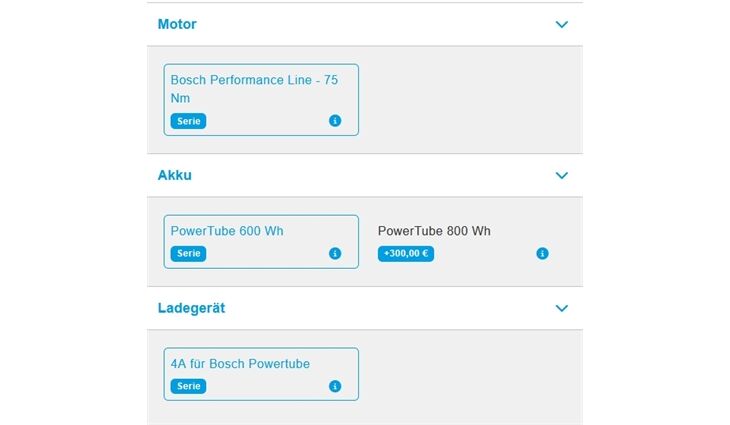Click the Serie badge on the charger card
The height and width of the screenshot is (425, 730).
(188, 386)
